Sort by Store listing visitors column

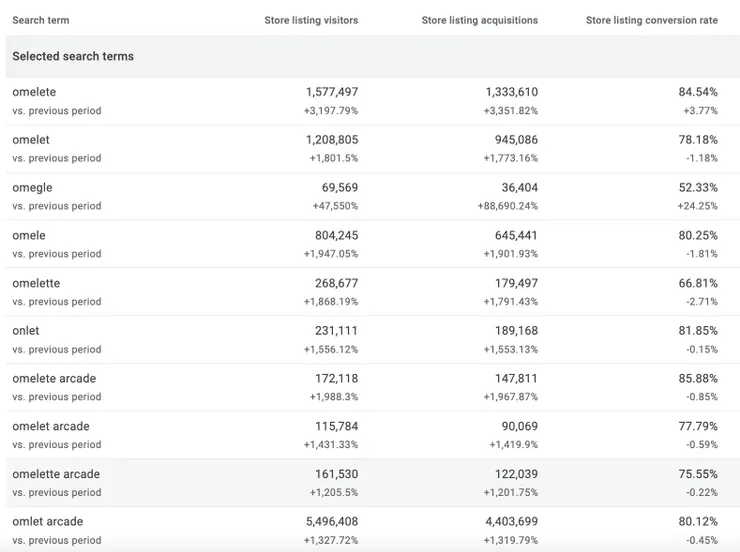pos(311,20)
